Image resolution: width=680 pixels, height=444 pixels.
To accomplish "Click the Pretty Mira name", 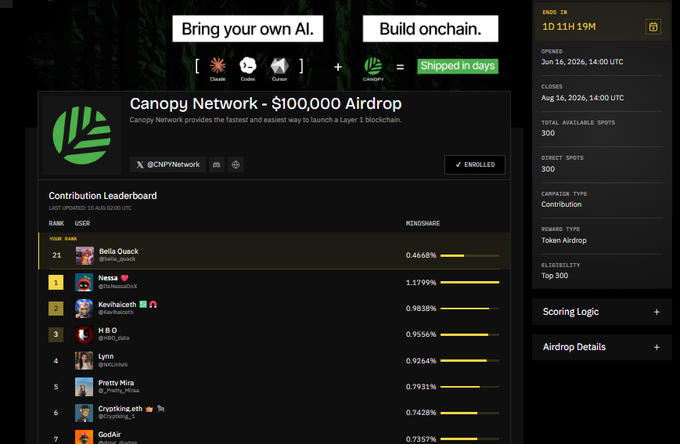I will pyautogui.click(x=116, y=383).
